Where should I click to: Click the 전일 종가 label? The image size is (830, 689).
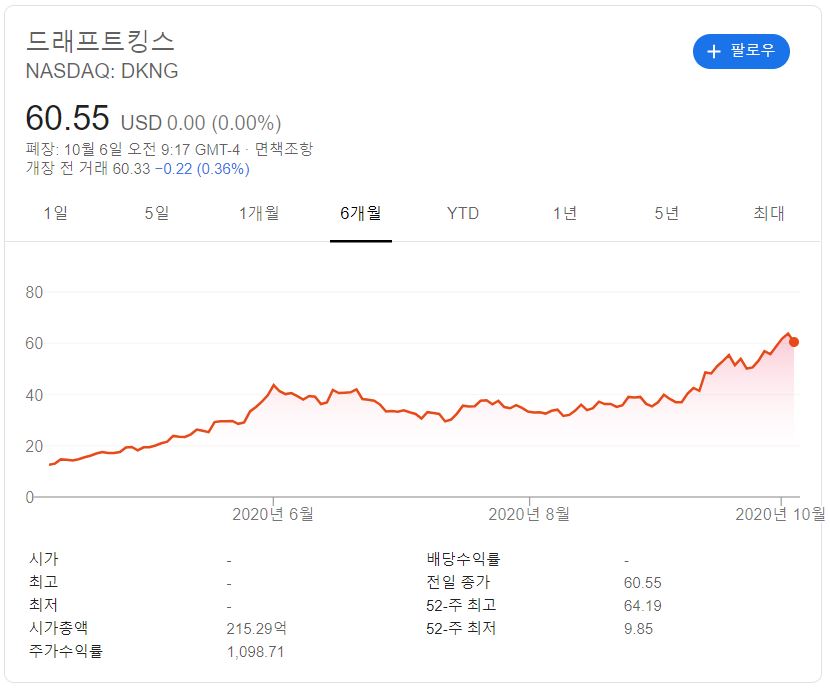[458, 582]
